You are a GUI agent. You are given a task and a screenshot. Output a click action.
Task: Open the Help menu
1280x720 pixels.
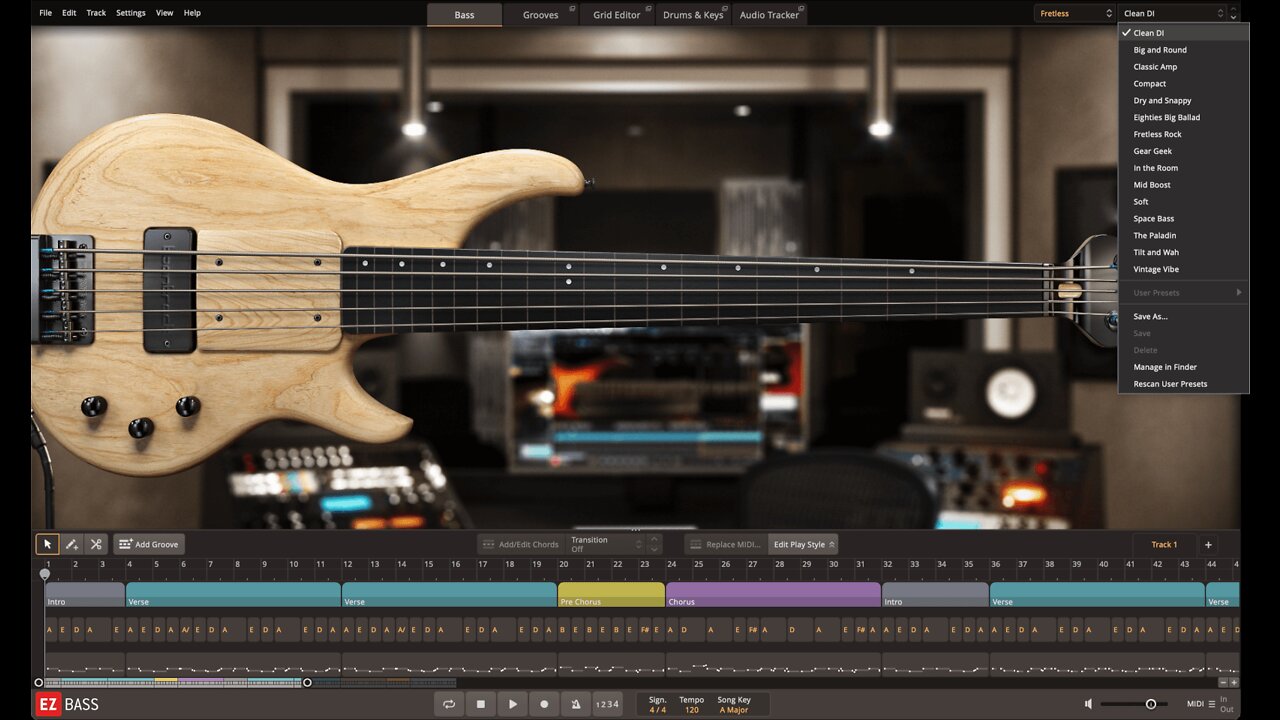pos(192,13)
